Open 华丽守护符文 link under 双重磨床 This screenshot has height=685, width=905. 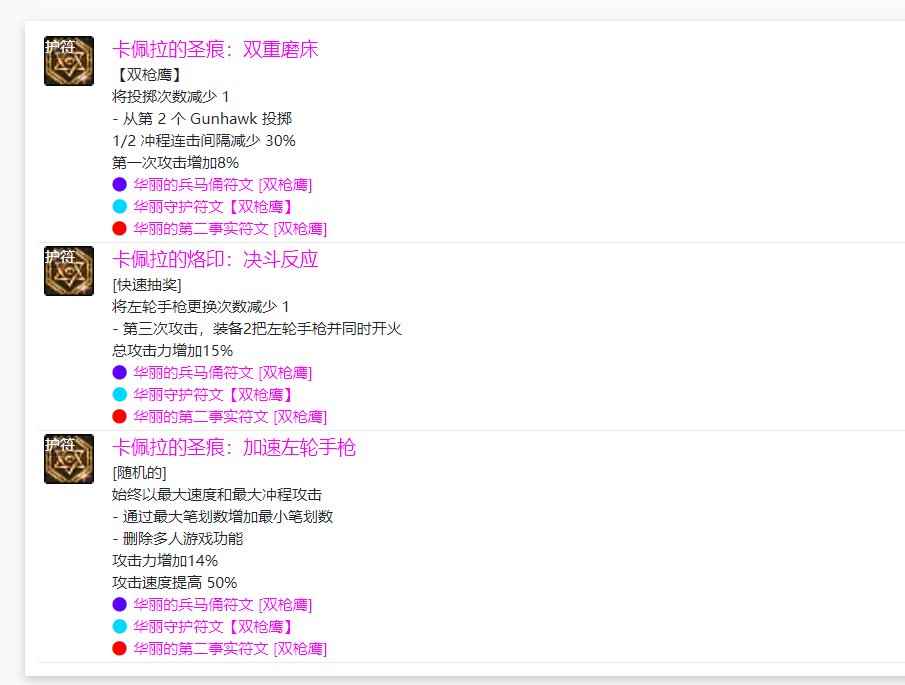(214, 207)
